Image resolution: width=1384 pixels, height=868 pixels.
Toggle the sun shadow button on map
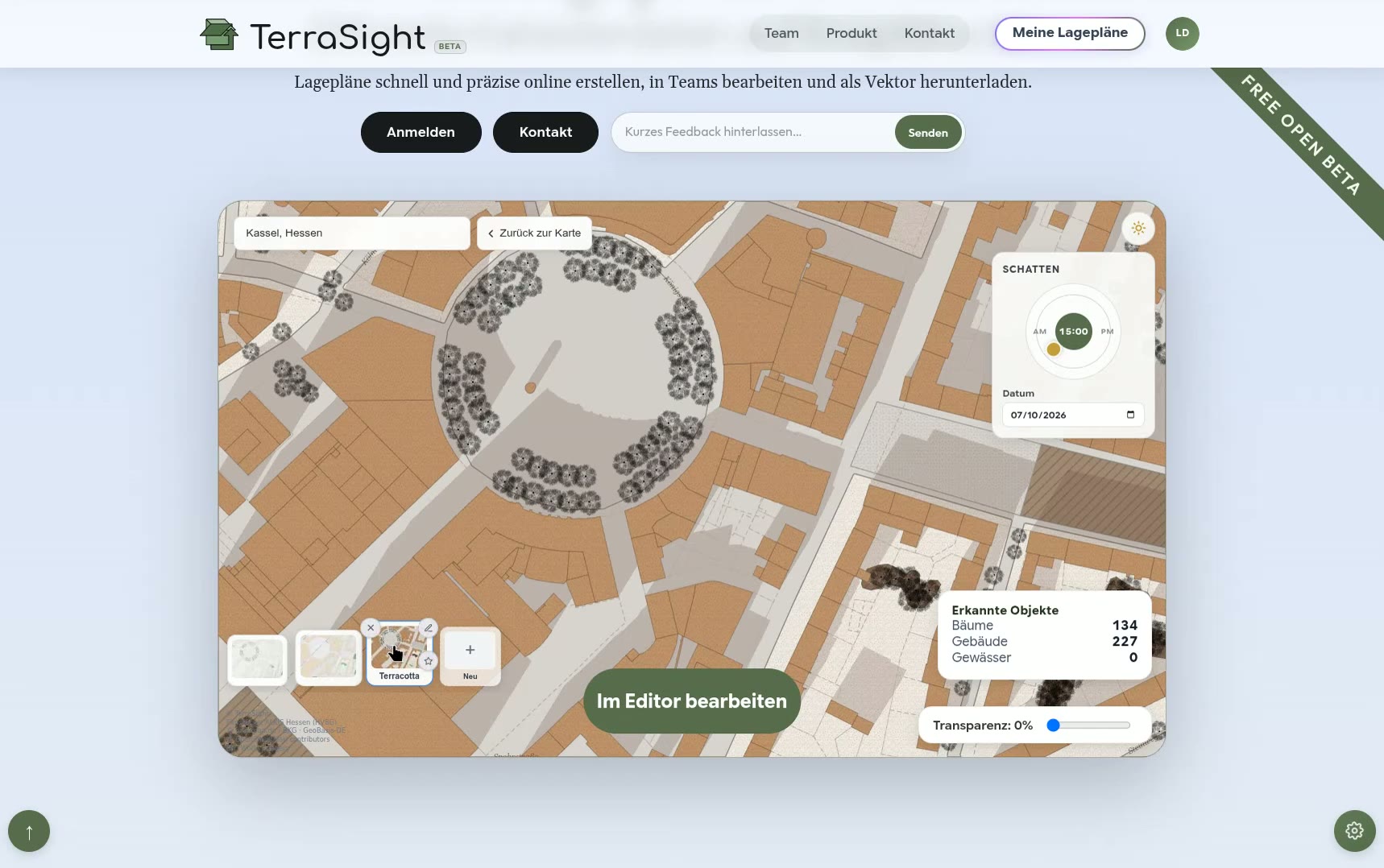coord(1138,229)
